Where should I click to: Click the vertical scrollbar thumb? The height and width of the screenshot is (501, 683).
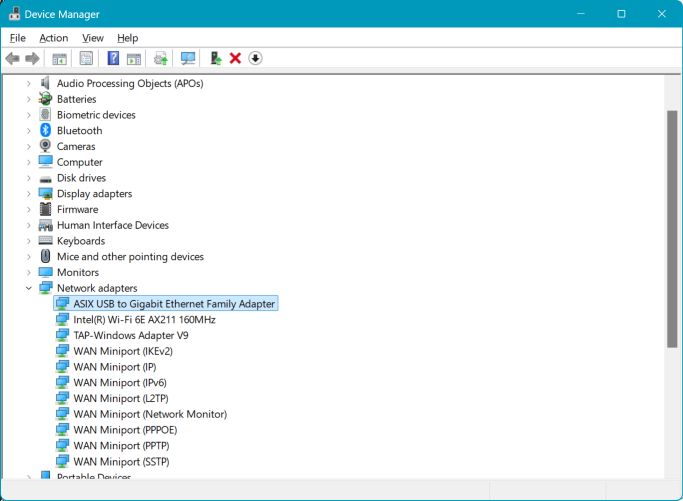672,229
